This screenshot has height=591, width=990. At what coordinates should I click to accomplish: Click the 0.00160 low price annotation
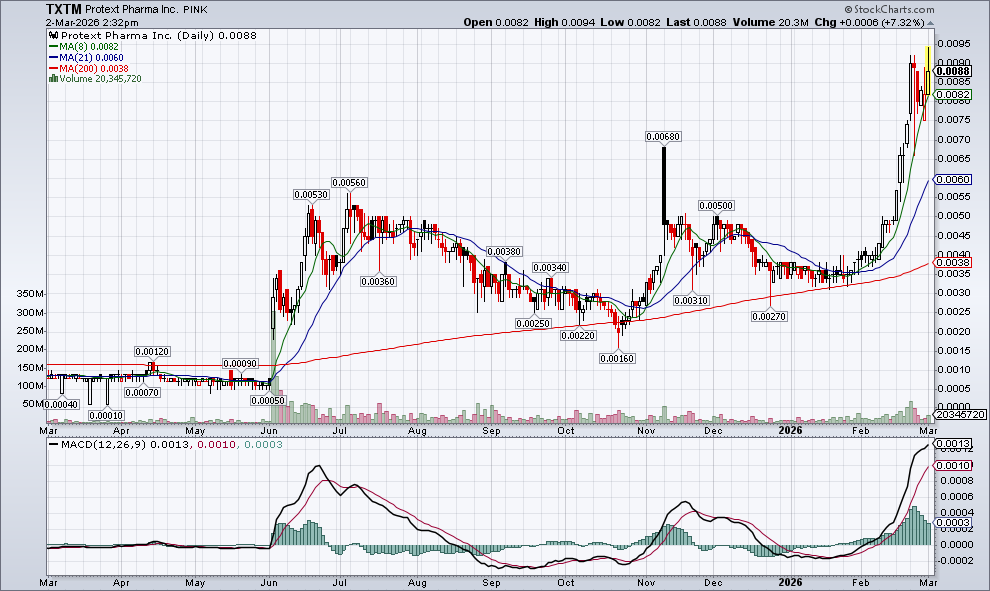pyautogui.click(x=617, y=358)
